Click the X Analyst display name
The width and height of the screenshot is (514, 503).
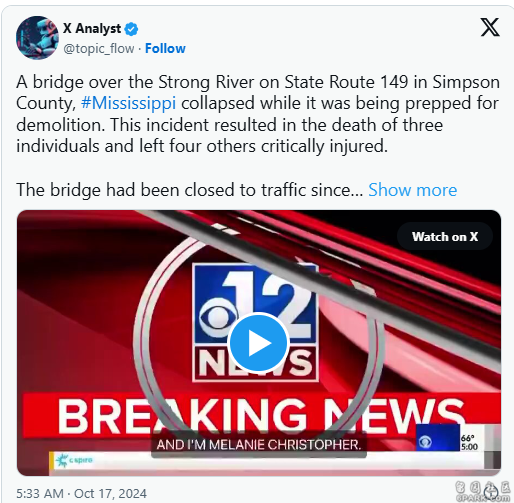click(92, 29)
